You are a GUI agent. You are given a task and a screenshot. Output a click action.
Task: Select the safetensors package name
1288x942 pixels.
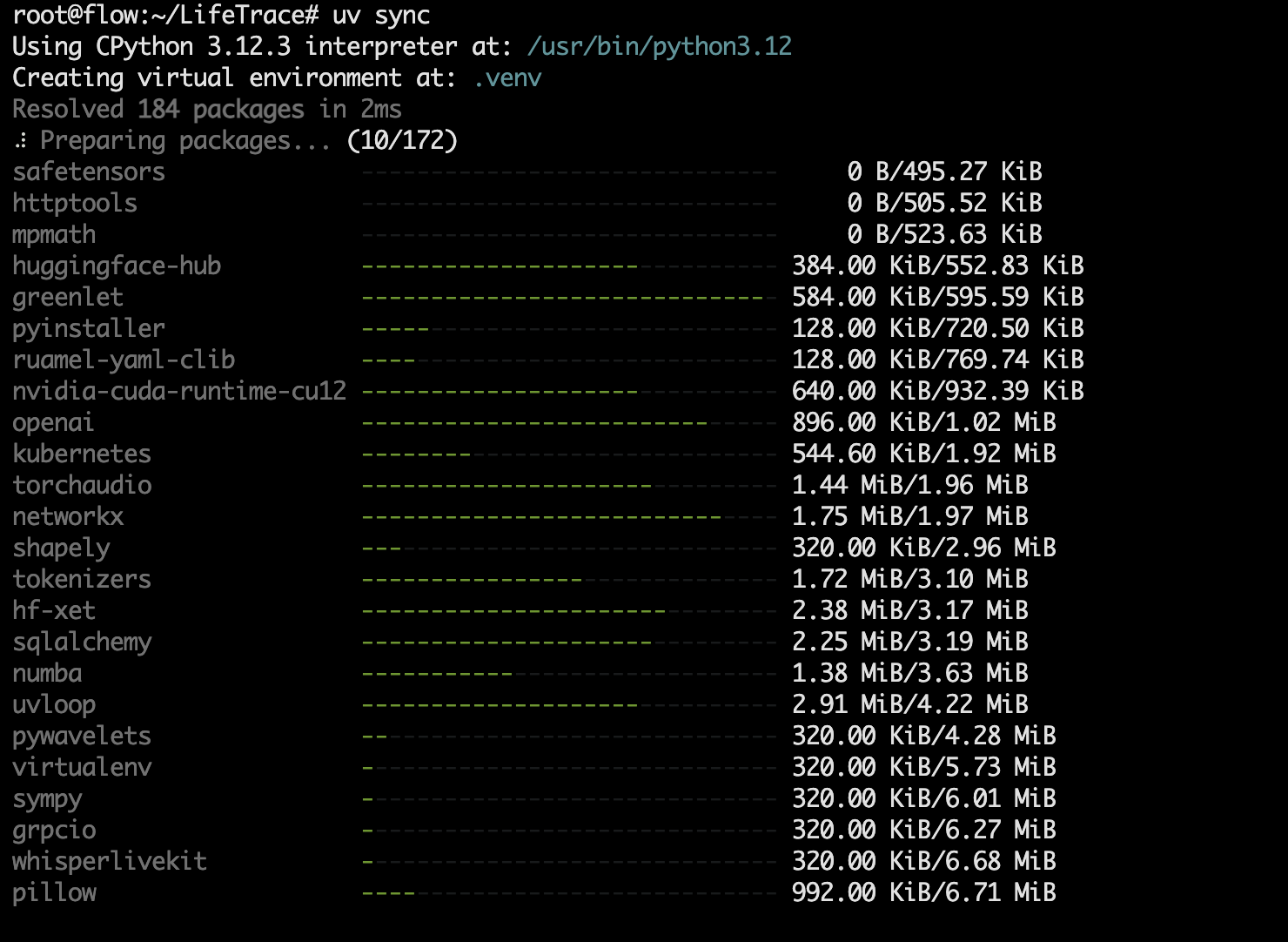[89, 172]
